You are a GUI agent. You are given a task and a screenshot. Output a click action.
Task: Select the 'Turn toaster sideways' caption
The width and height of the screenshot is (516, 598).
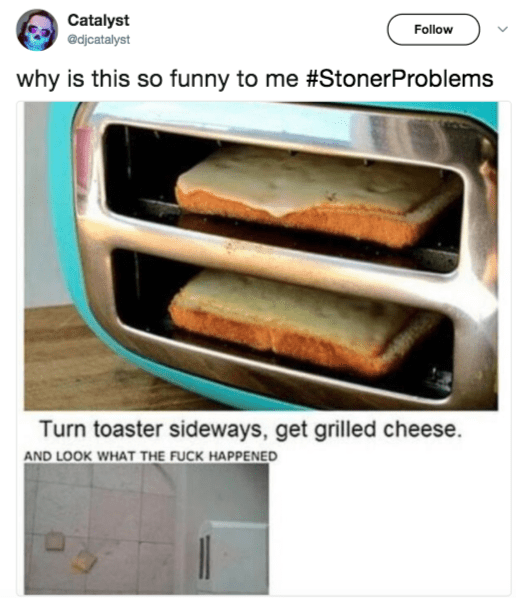click(x=250, y=429)
